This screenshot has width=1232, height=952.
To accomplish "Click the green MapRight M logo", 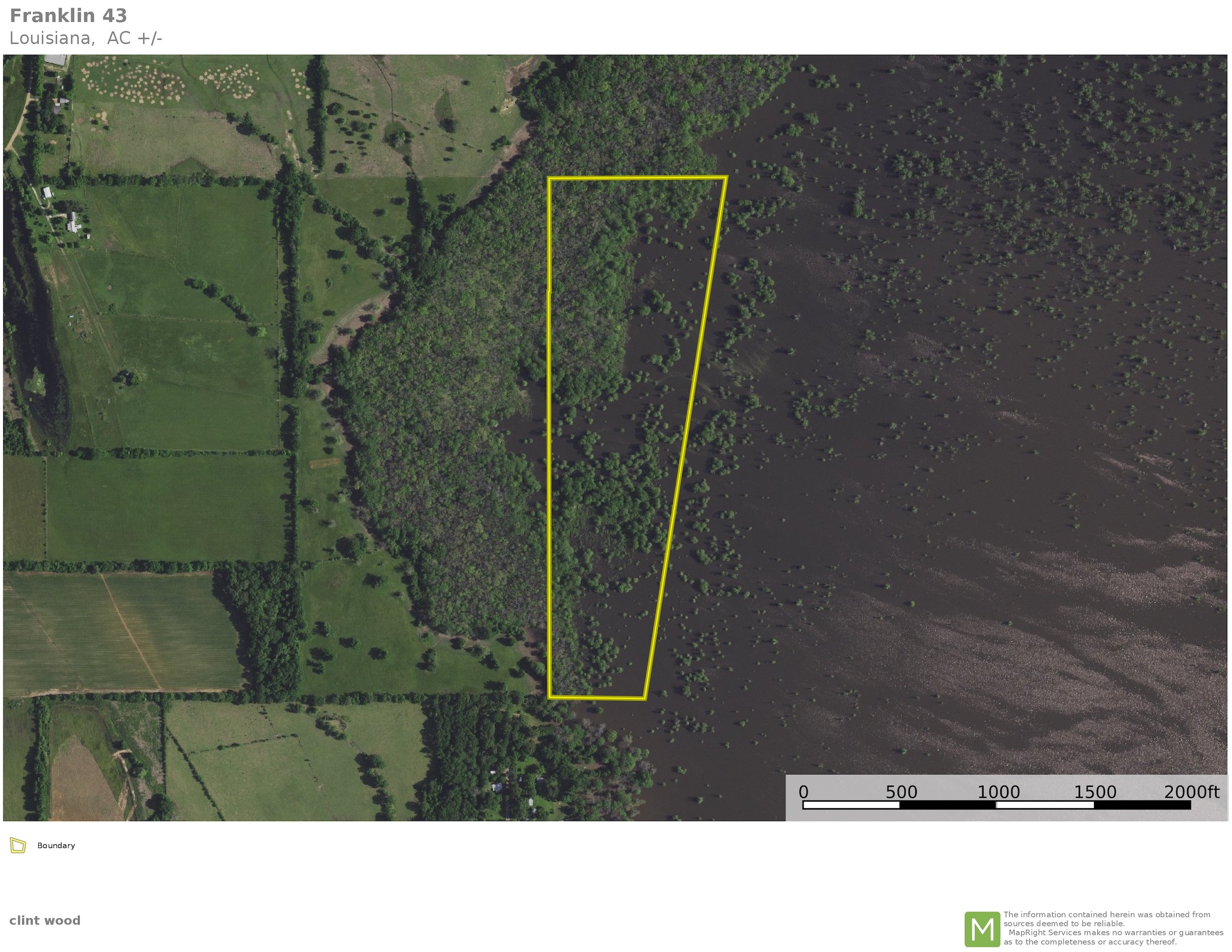I will click(982, 929).
